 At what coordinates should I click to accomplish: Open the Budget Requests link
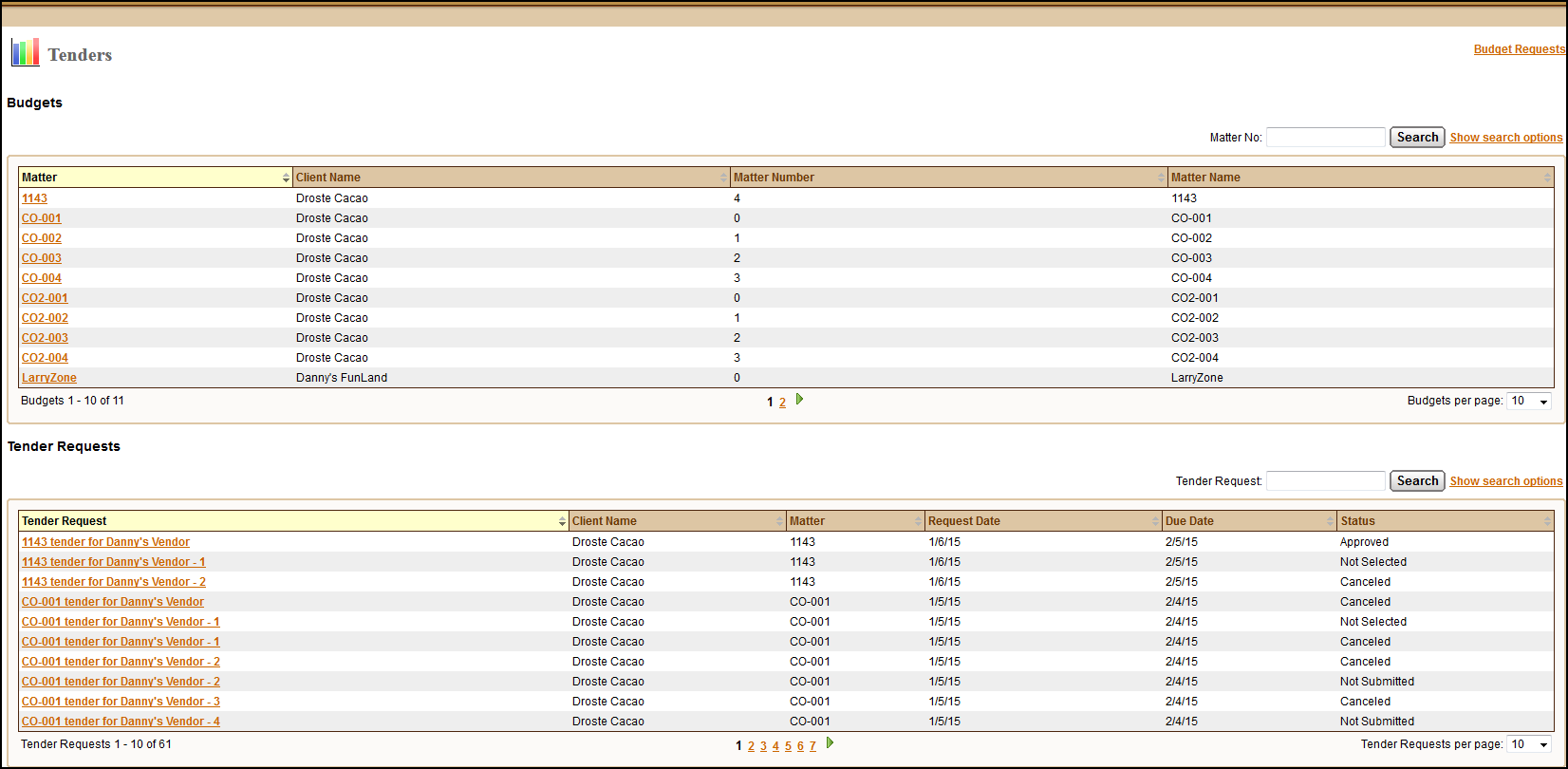(x=1519, y=49)
